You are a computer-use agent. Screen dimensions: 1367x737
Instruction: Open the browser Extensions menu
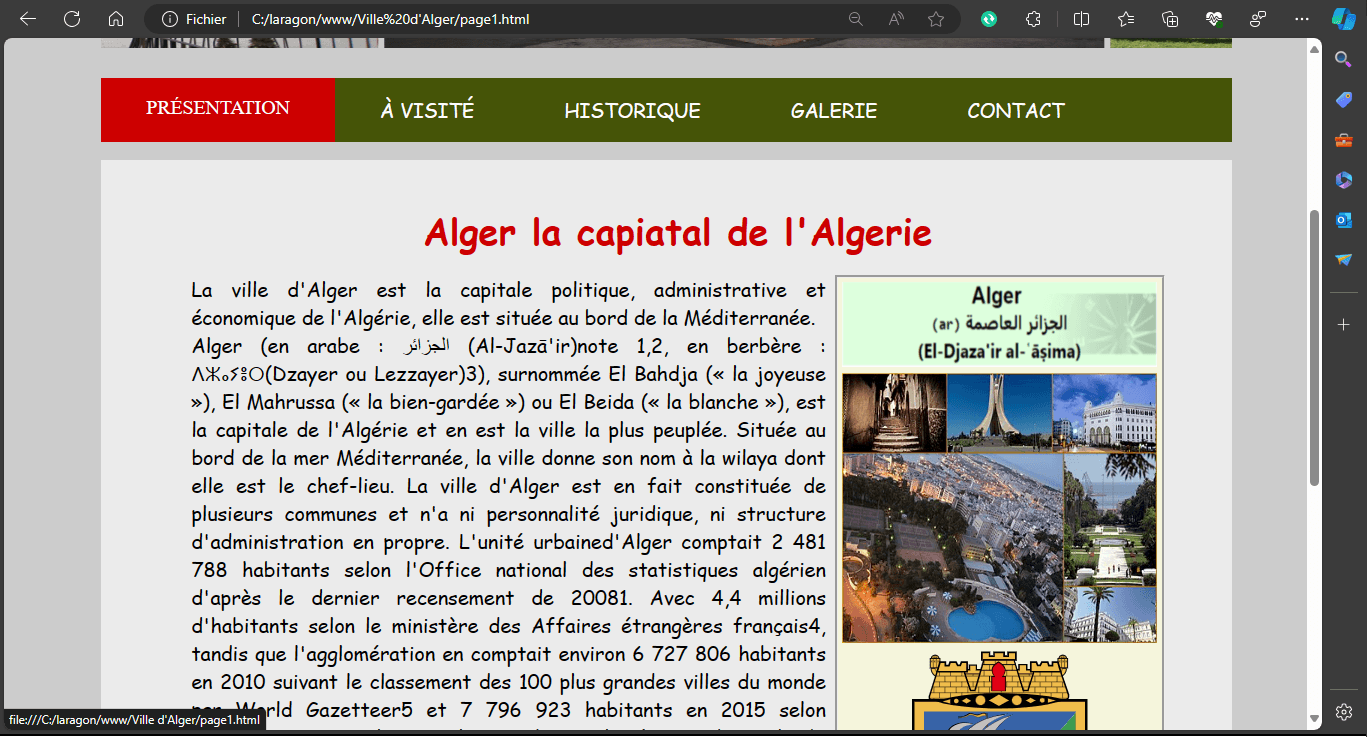[x=1034, y=19]
